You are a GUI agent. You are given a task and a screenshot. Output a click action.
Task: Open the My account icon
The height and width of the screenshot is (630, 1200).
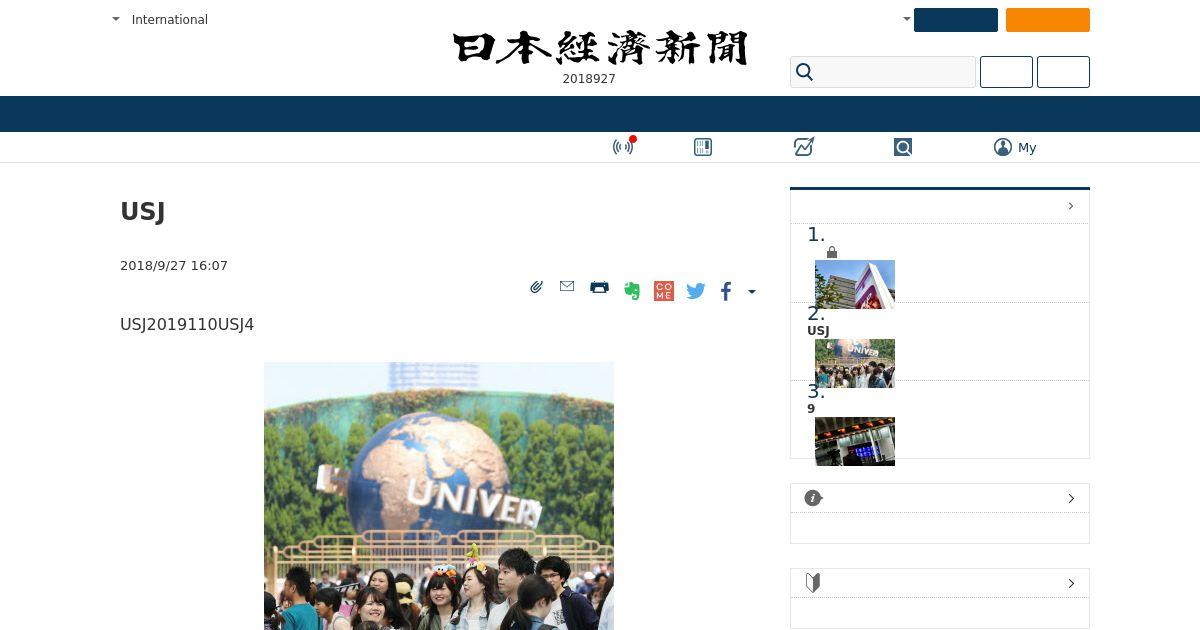1003,147
